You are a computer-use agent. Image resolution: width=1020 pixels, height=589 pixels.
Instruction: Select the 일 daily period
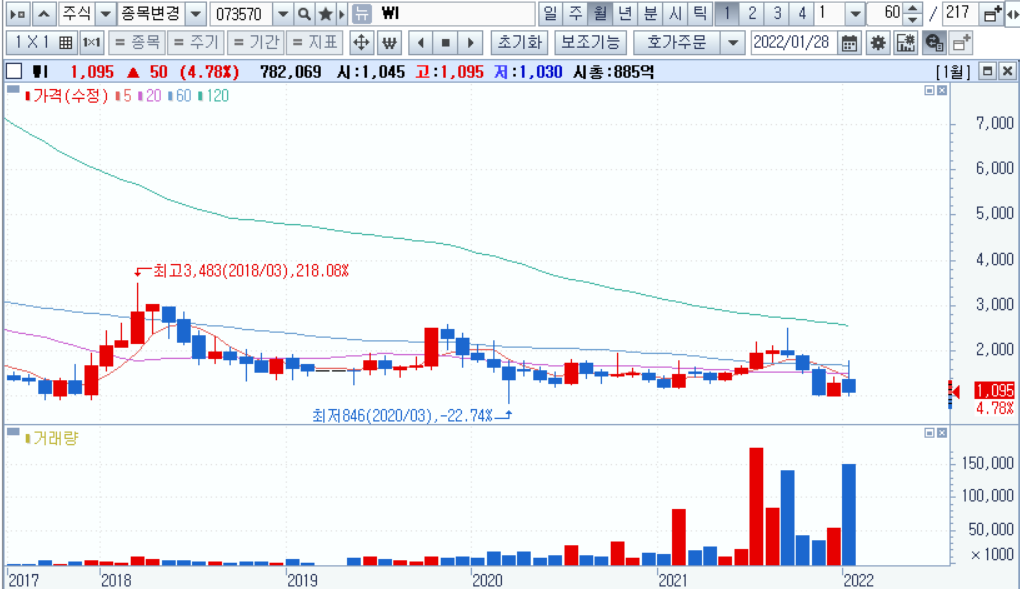(550, 14)
